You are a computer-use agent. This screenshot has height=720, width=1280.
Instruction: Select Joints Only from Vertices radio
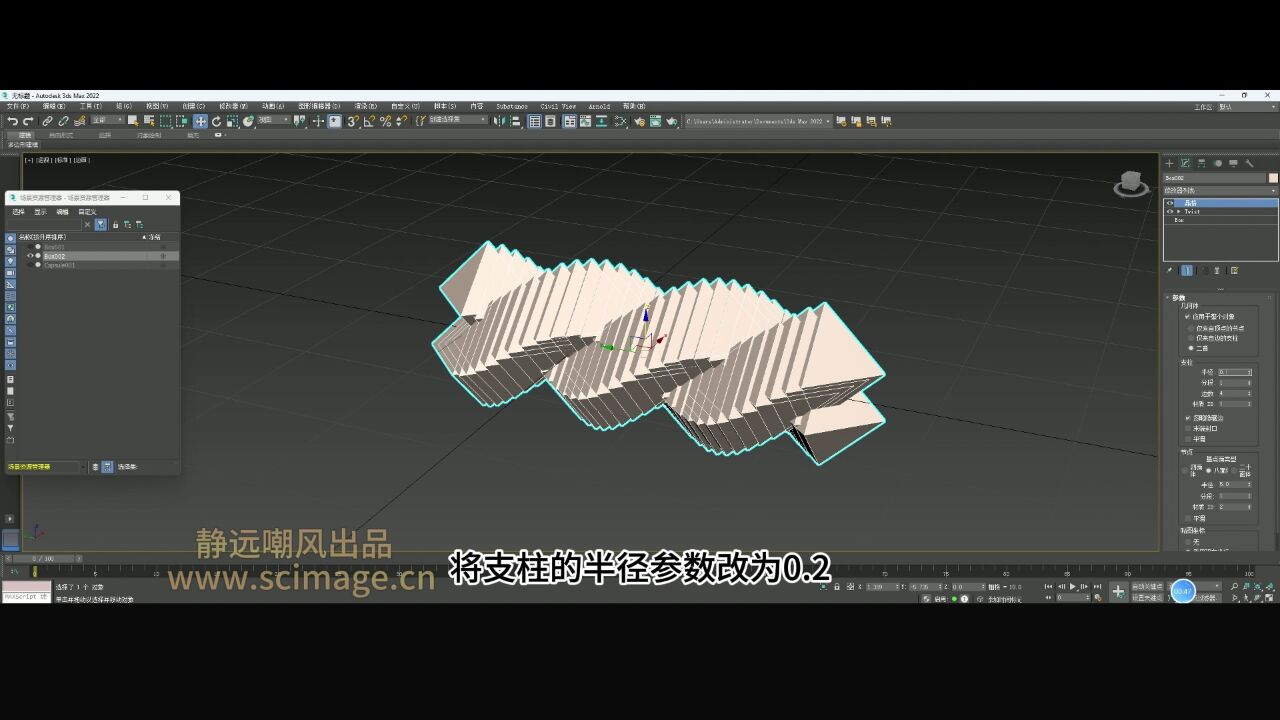click(1190, 328)
